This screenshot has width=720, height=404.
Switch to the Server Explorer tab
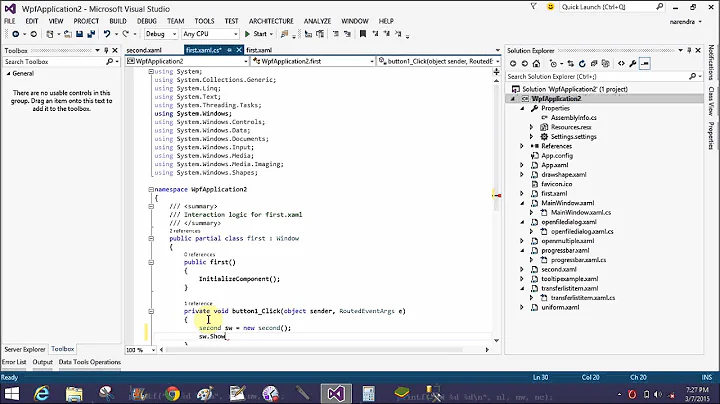25,349
